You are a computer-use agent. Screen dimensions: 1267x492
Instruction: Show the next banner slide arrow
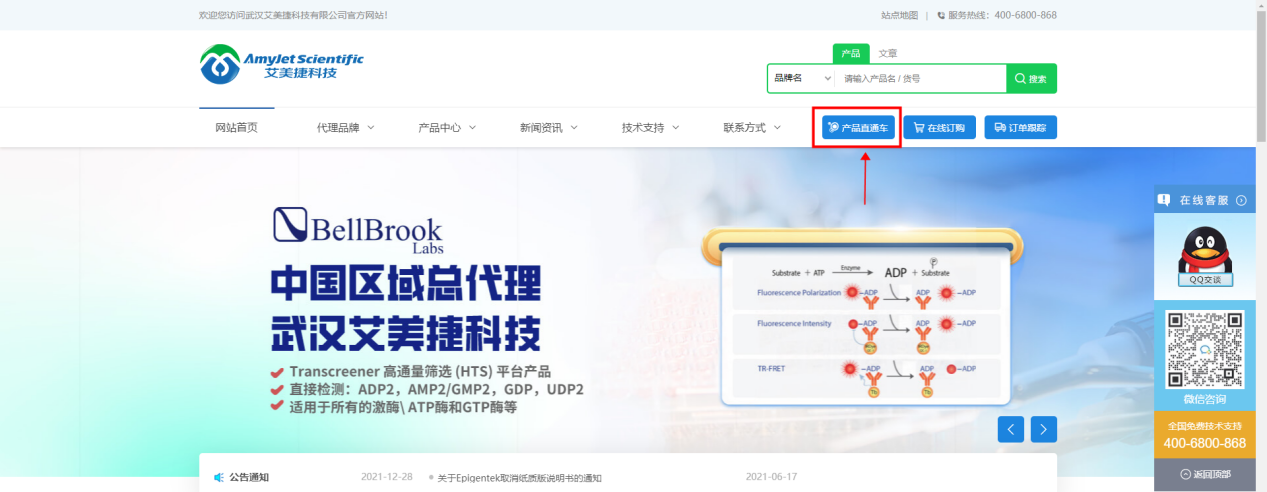point(1044,429)
